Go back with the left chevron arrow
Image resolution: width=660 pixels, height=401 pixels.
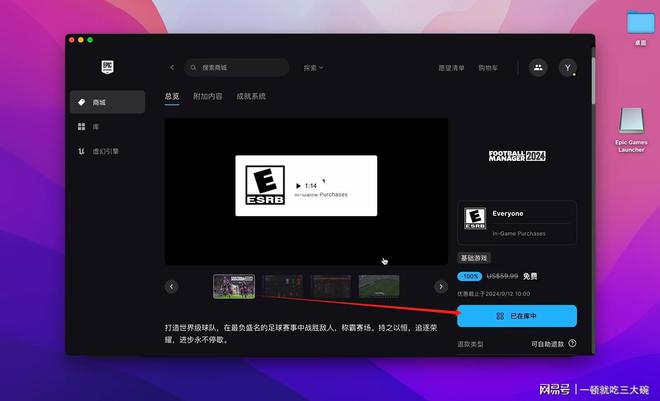[172, 67]
